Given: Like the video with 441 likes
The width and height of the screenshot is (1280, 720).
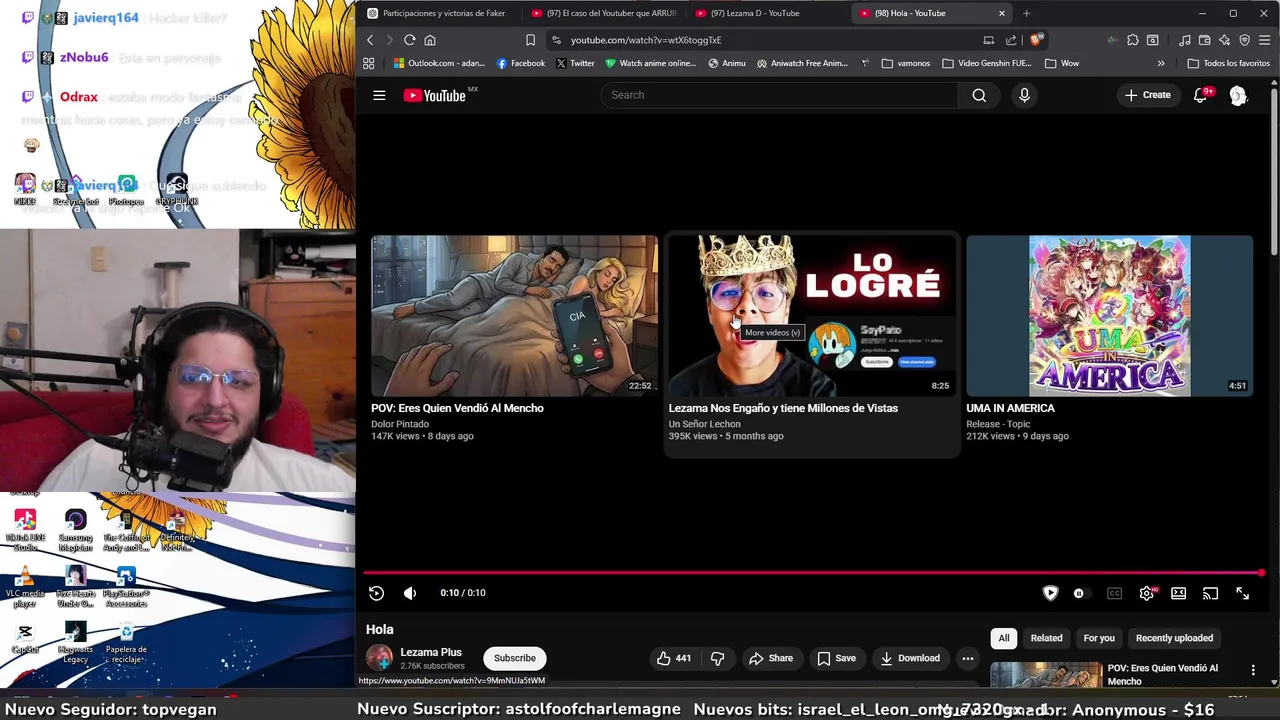Looking at the screenshot, I should pyautogui.click(x=674, y=658).
